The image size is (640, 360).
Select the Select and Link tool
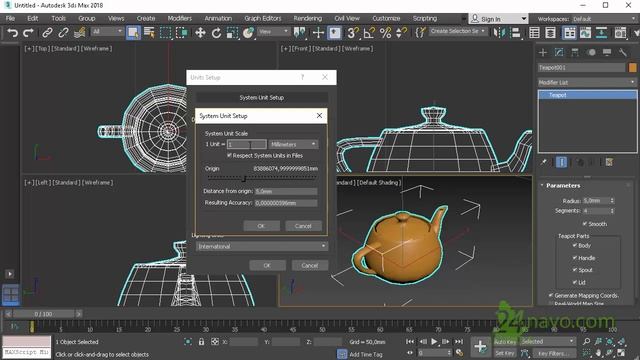pos(47,33)
